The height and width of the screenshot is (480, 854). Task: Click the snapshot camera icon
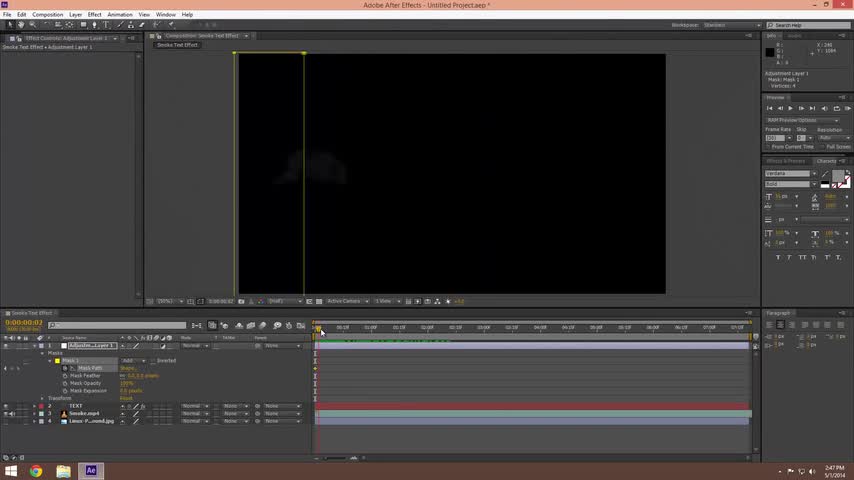coord(241,301)
